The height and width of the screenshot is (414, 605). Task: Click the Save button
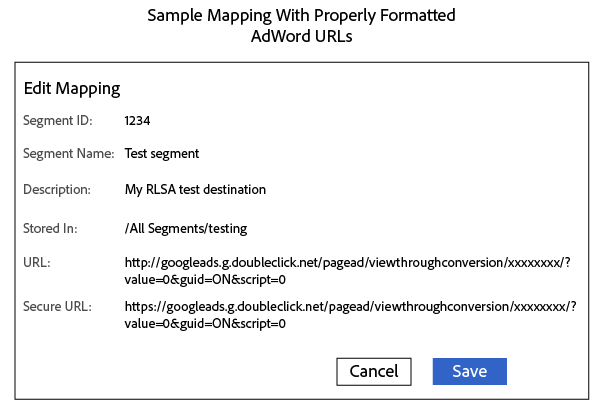[x=469, y=371]
